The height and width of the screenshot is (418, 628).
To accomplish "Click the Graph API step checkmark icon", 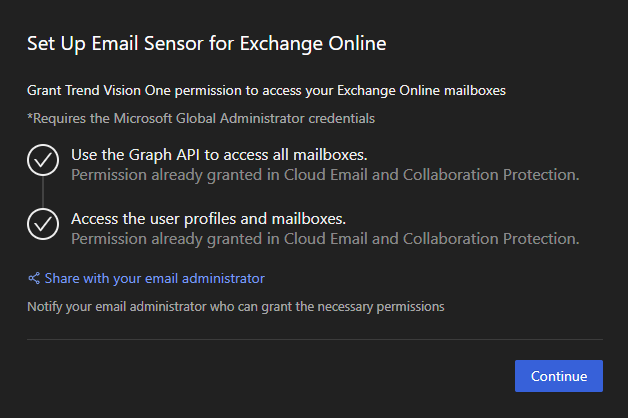I will 43,161.
